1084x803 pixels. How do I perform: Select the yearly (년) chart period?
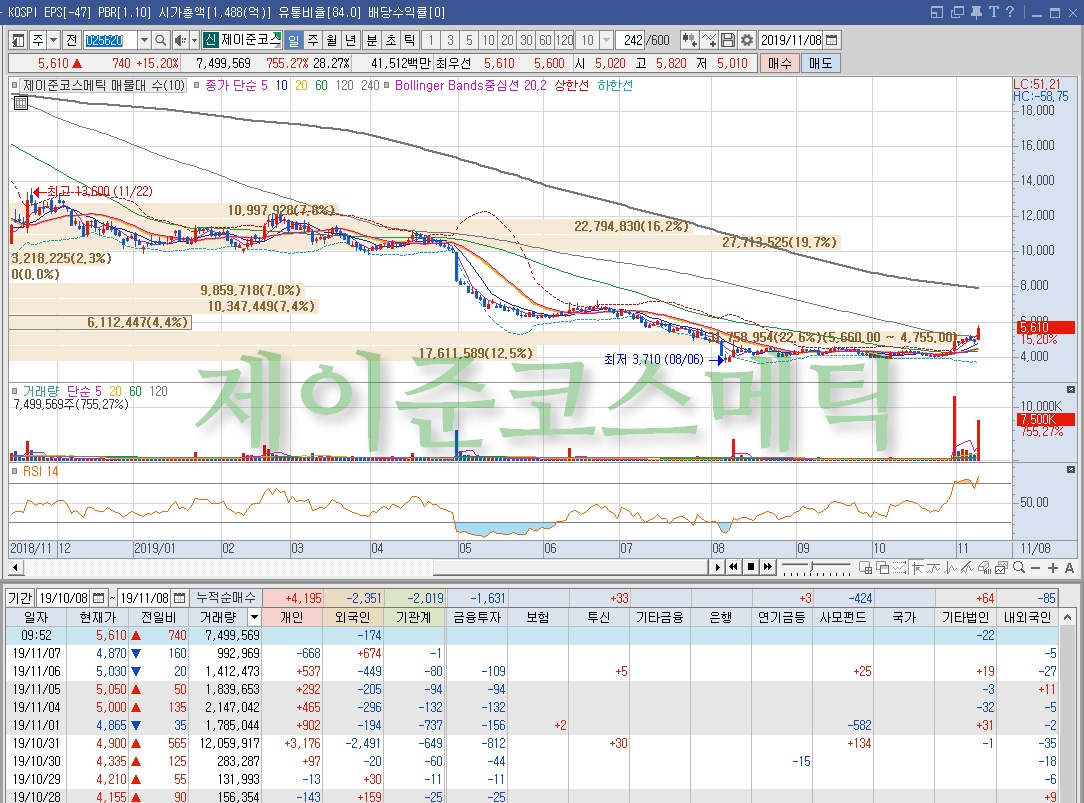coord(351,40)
